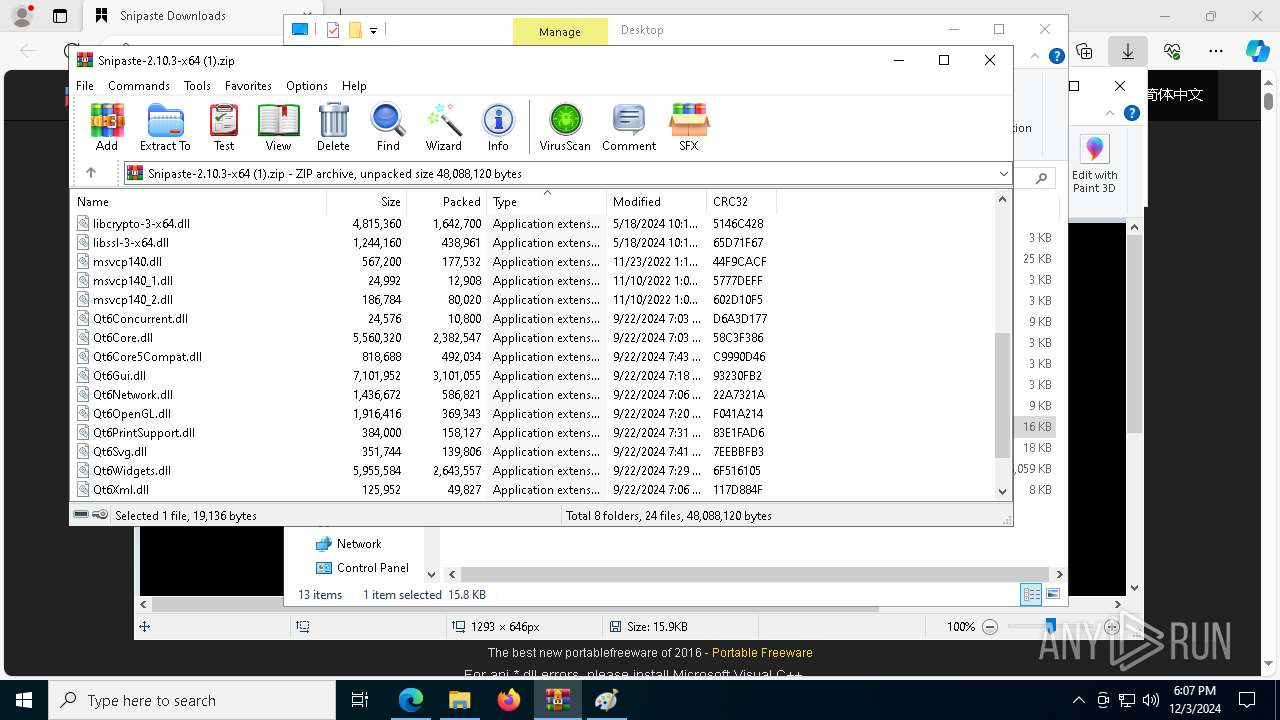This screenshot has width=1280, height=720.
Task: Open the Tools menu
Action: click(x=197, y=86)
